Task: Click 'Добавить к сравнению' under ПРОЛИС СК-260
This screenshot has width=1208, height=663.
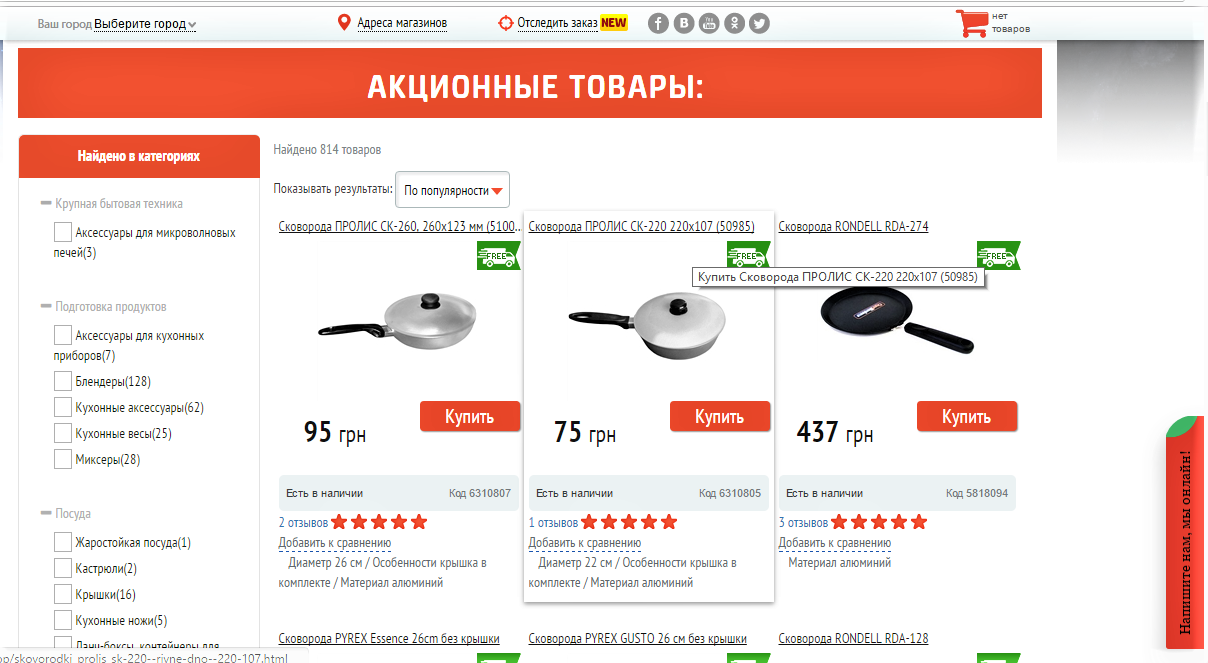Action: (x=335, y=543)
